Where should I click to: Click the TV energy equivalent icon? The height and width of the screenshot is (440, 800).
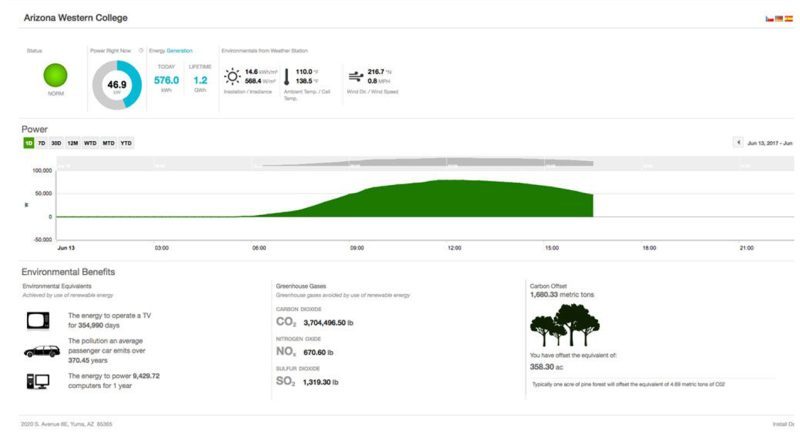37,320
